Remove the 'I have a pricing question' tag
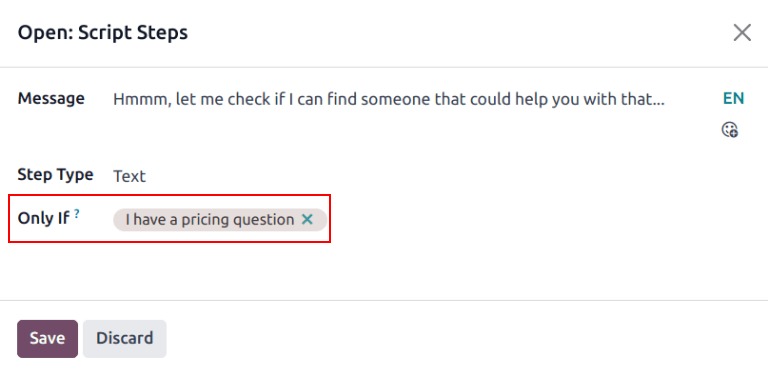Screen dimensions: 768x376 [307, 219]
